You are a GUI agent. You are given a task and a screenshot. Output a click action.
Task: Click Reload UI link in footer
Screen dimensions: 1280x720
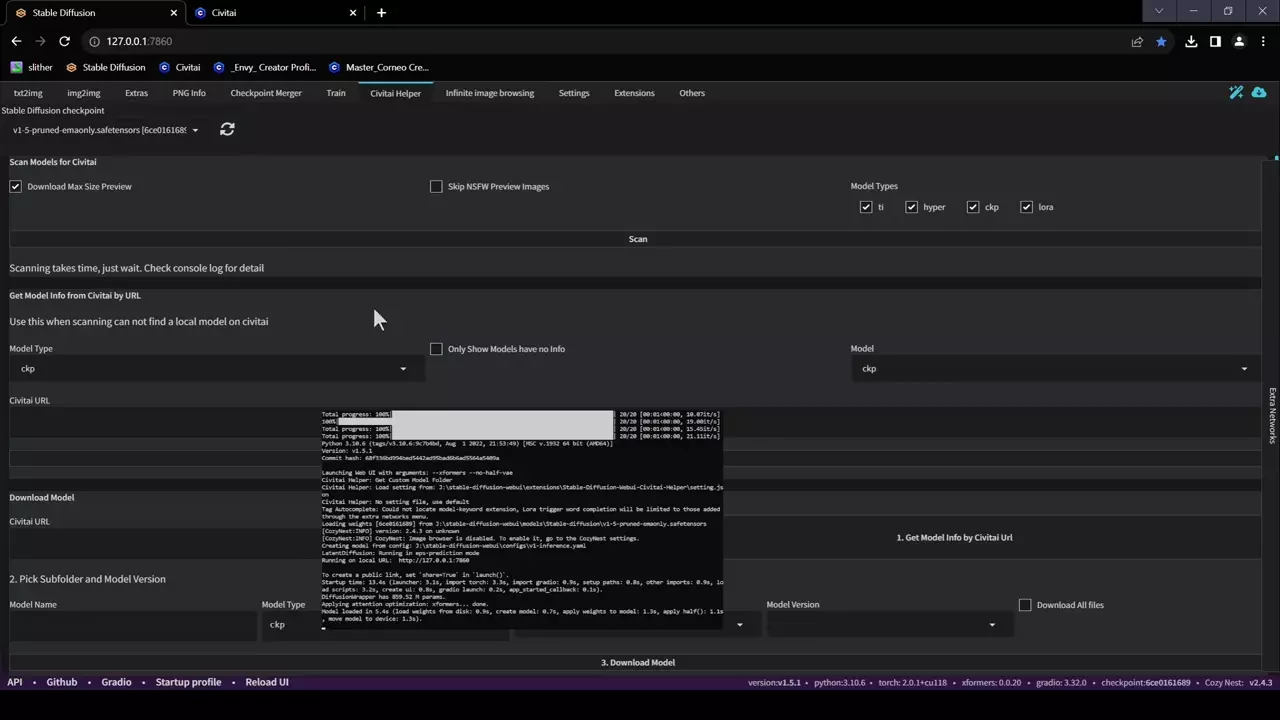click(x=267, y=682)
